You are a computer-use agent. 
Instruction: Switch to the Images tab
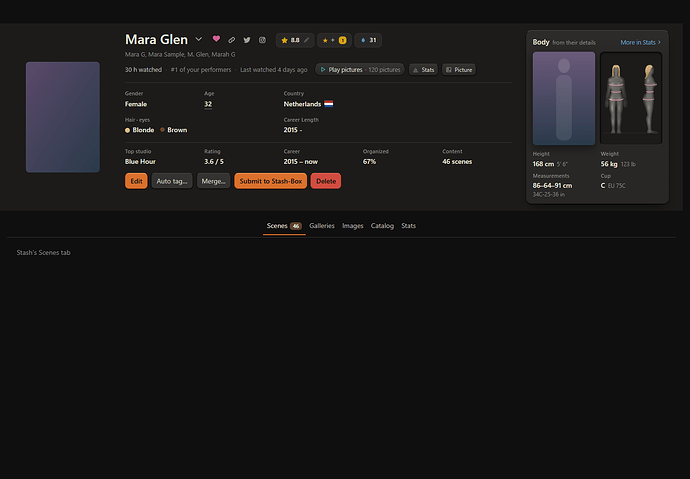coord(352,226)
